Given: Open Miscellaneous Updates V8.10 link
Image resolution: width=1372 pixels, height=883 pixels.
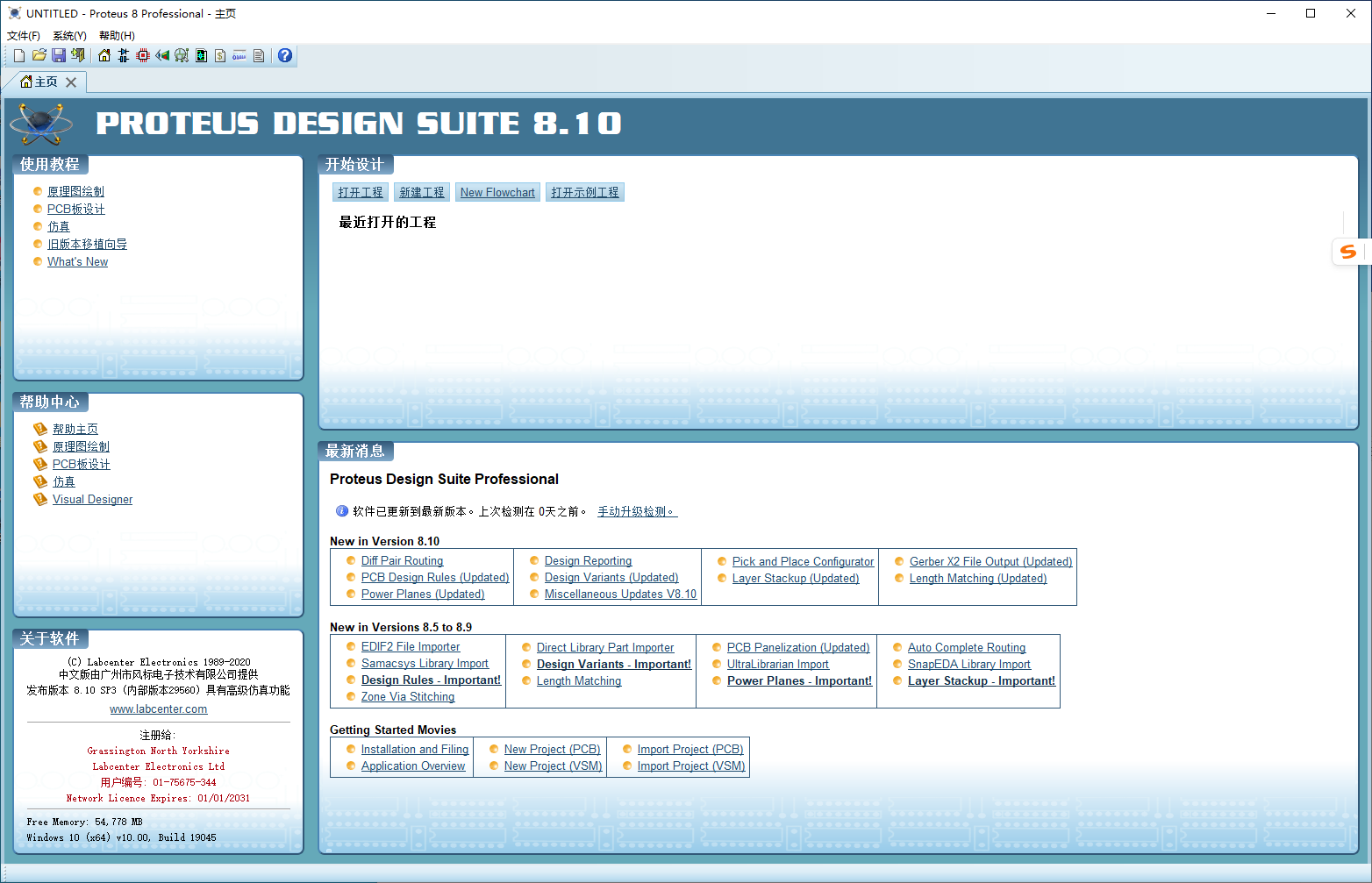Looking at the screenshot, I should [620, 594].
